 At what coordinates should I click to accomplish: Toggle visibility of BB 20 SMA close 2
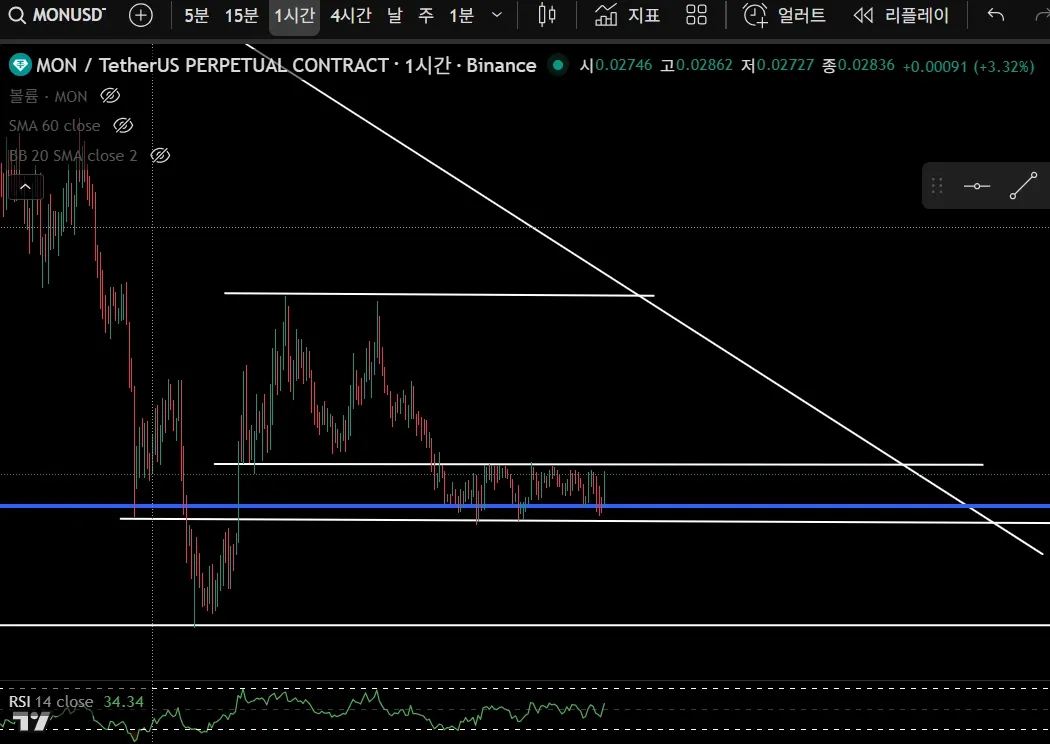pyautogui.click(x=160, y=155)
